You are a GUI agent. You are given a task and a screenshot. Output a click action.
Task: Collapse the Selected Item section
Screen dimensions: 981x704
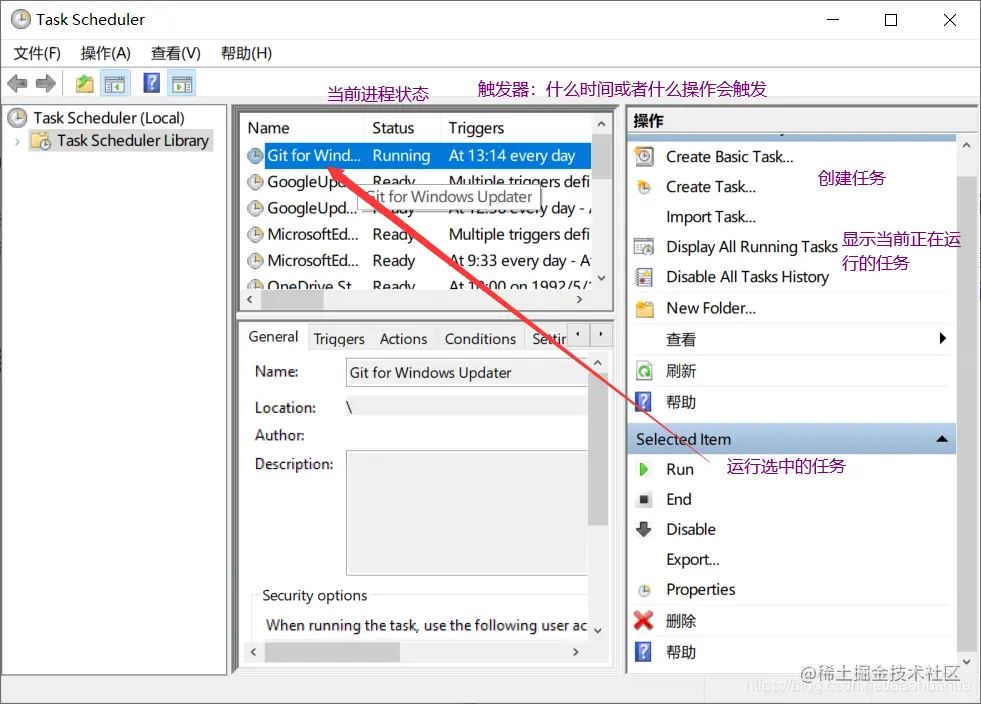pos(942,439)
